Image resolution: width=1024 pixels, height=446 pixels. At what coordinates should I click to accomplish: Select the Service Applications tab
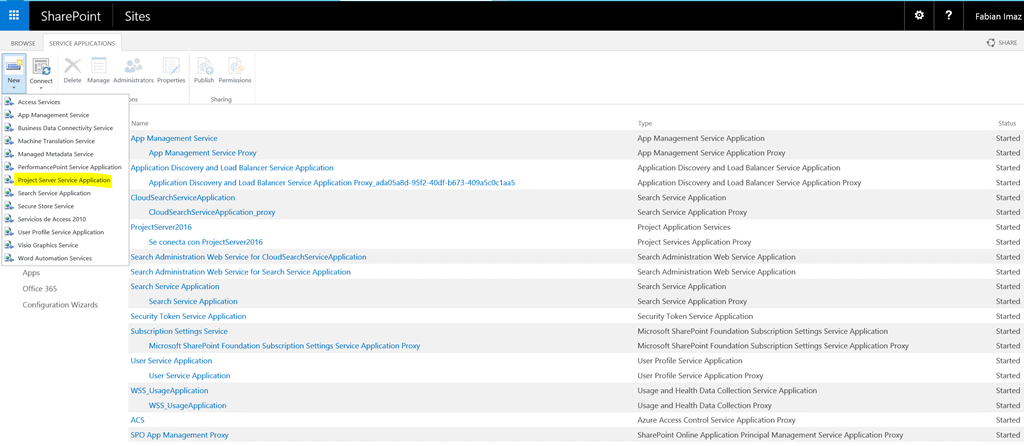click(x=82, y=43)
